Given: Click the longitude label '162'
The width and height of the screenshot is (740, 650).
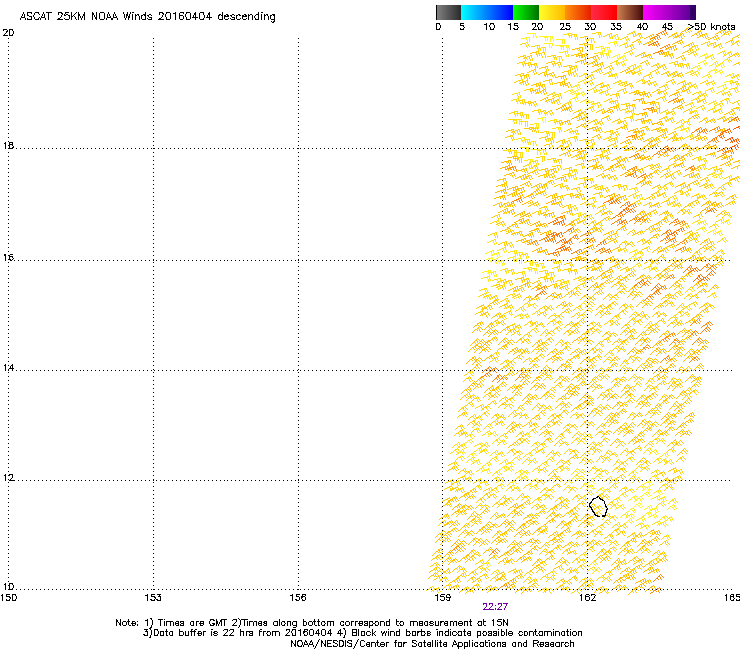Looking at the screenshot, I should pos(587,598).
